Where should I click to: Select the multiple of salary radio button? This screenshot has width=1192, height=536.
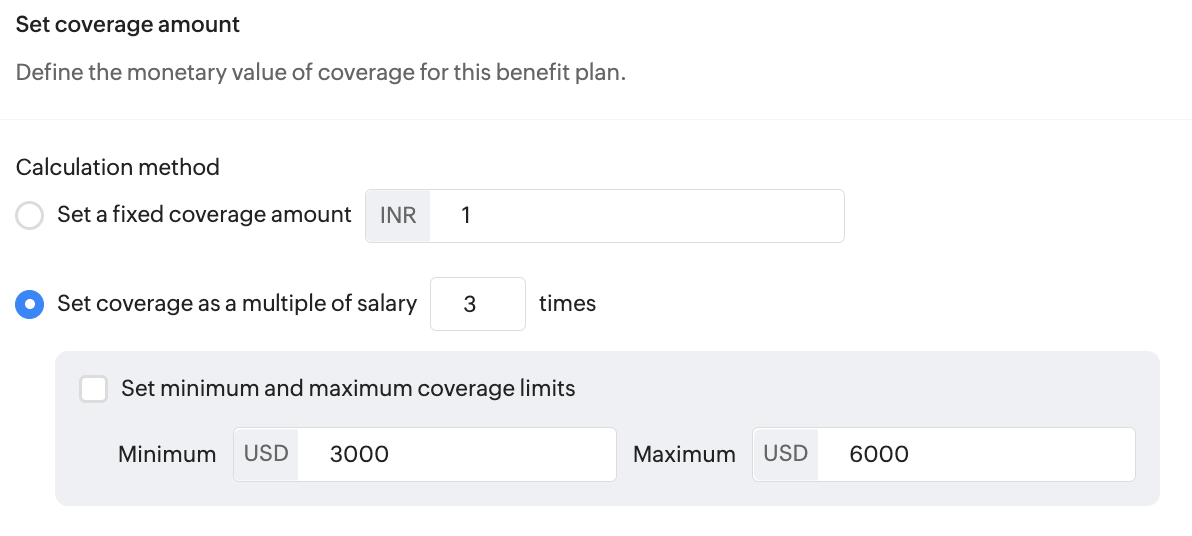[x=30, y=304]
